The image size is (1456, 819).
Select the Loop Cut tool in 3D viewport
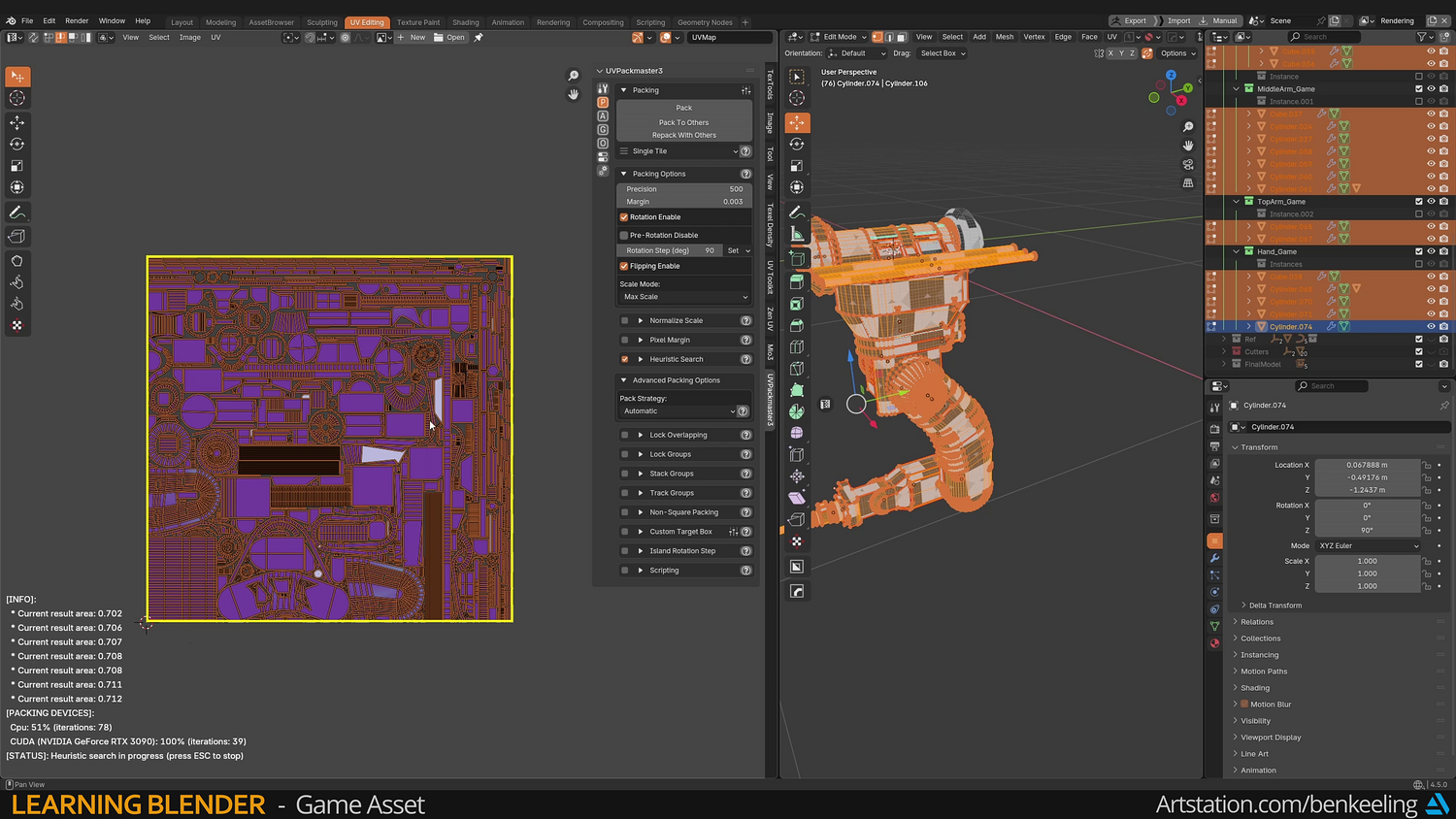(x=797, y=346)
